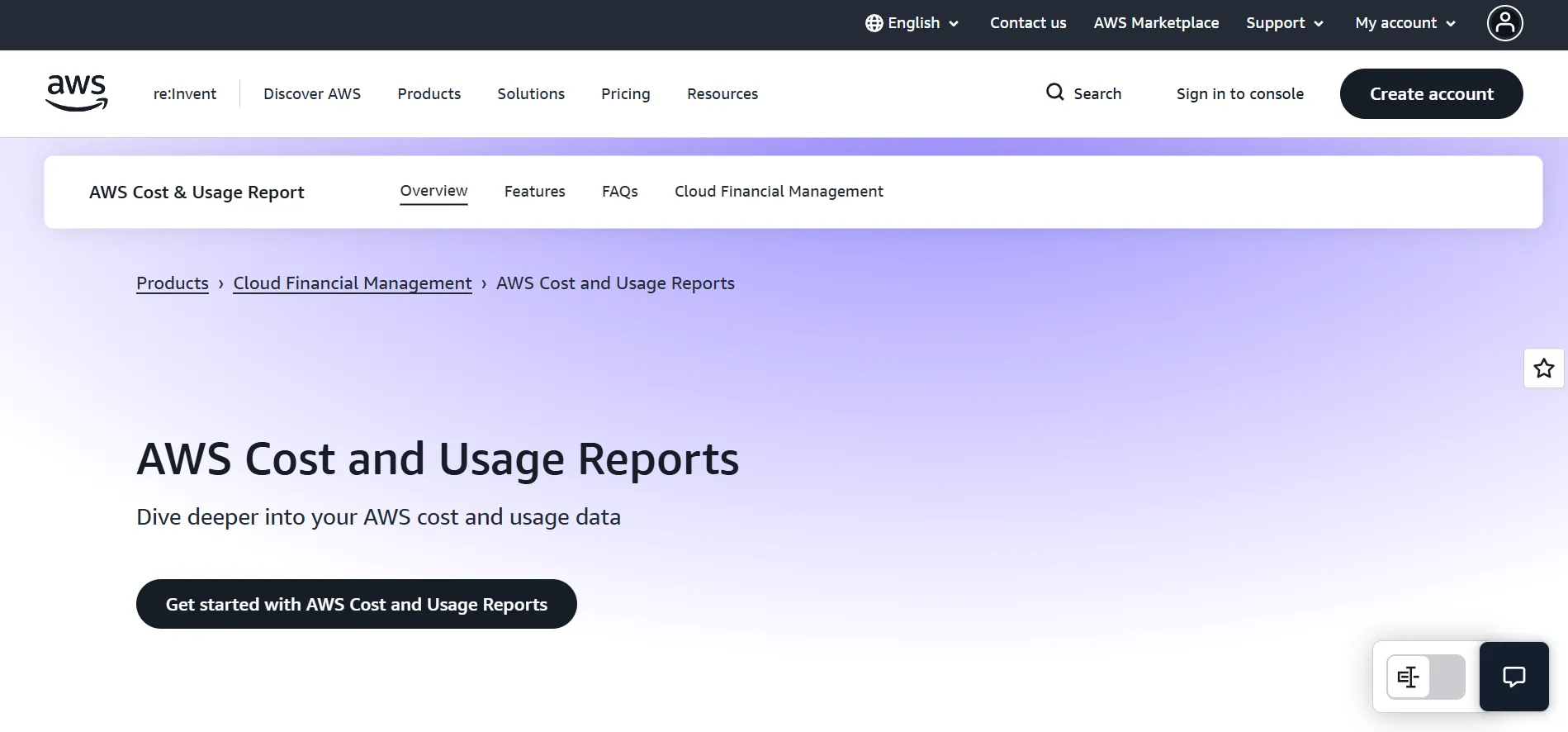Open the re:Invent menu item
1568x732 pixels.
[185, 94]
